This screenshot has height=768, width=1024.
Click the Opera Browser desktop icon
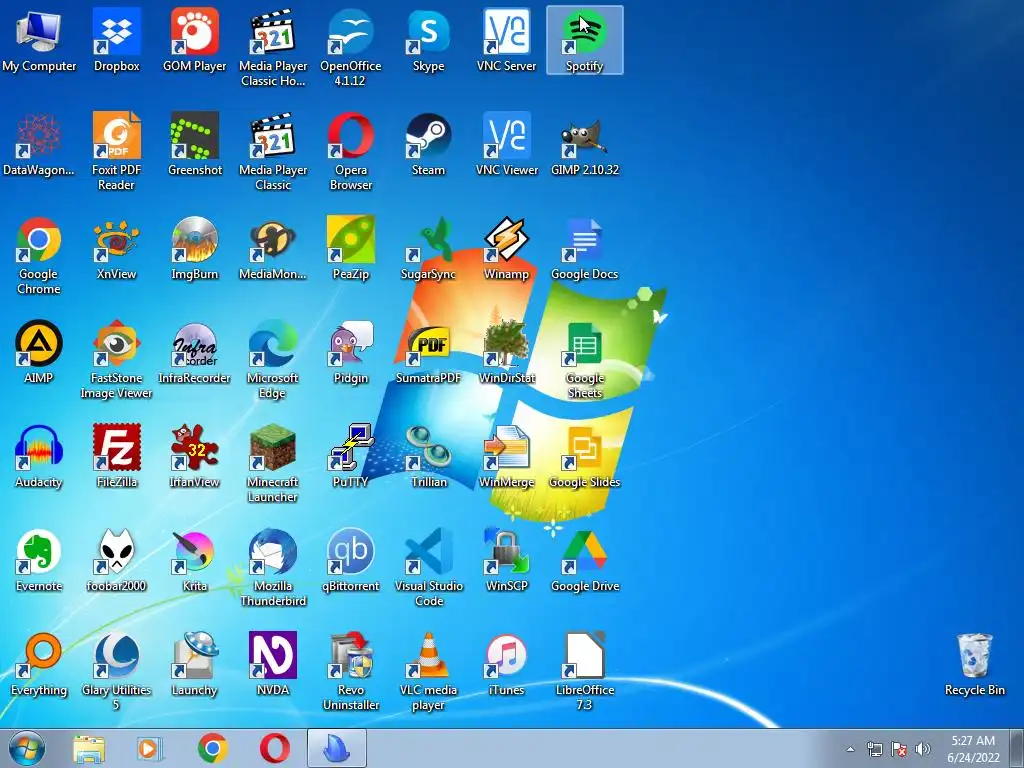coord(351,152)
